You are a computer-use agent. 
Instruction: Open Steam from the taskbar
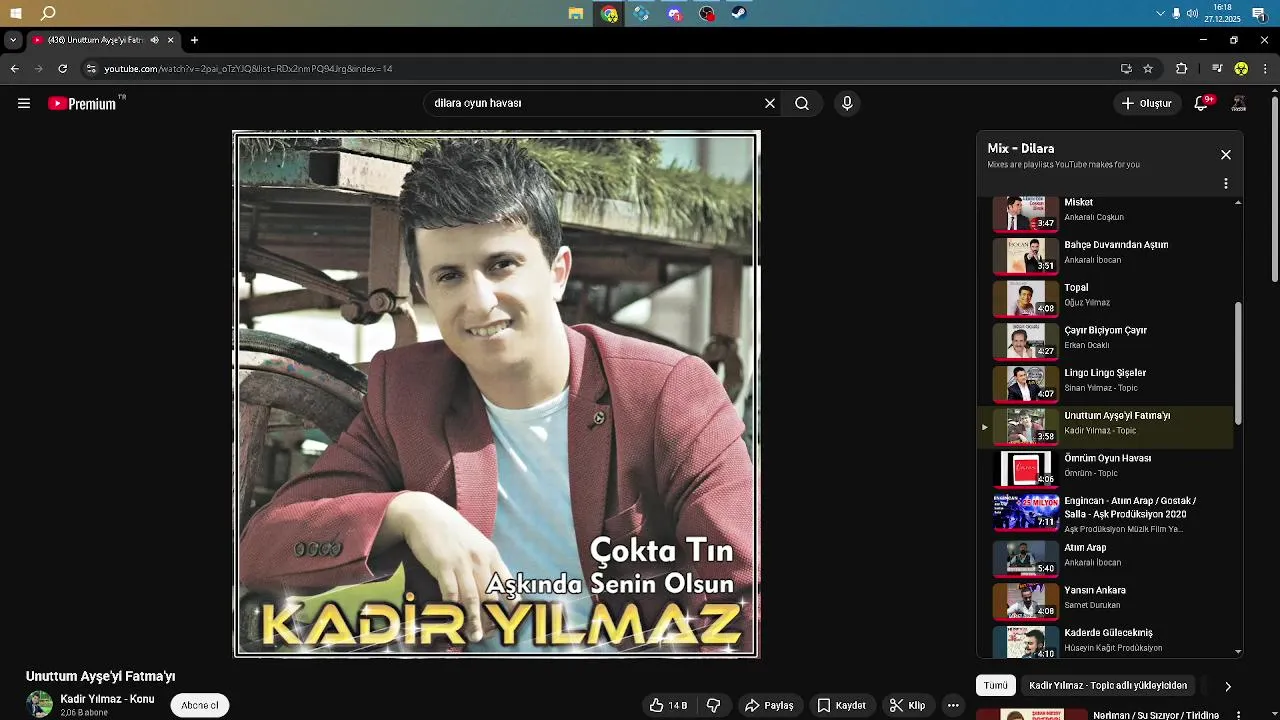click(738, 13)
